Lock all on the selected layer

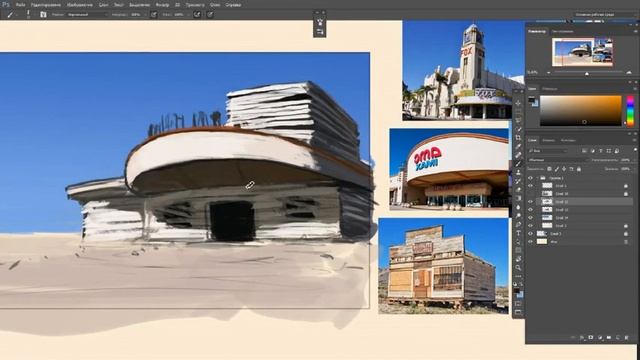(579, 169)
